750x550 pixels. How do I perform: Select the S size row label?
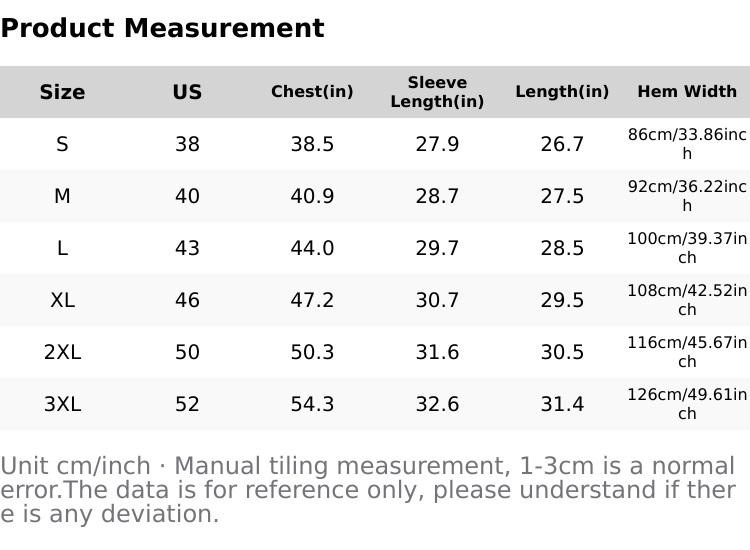point(62,144)
